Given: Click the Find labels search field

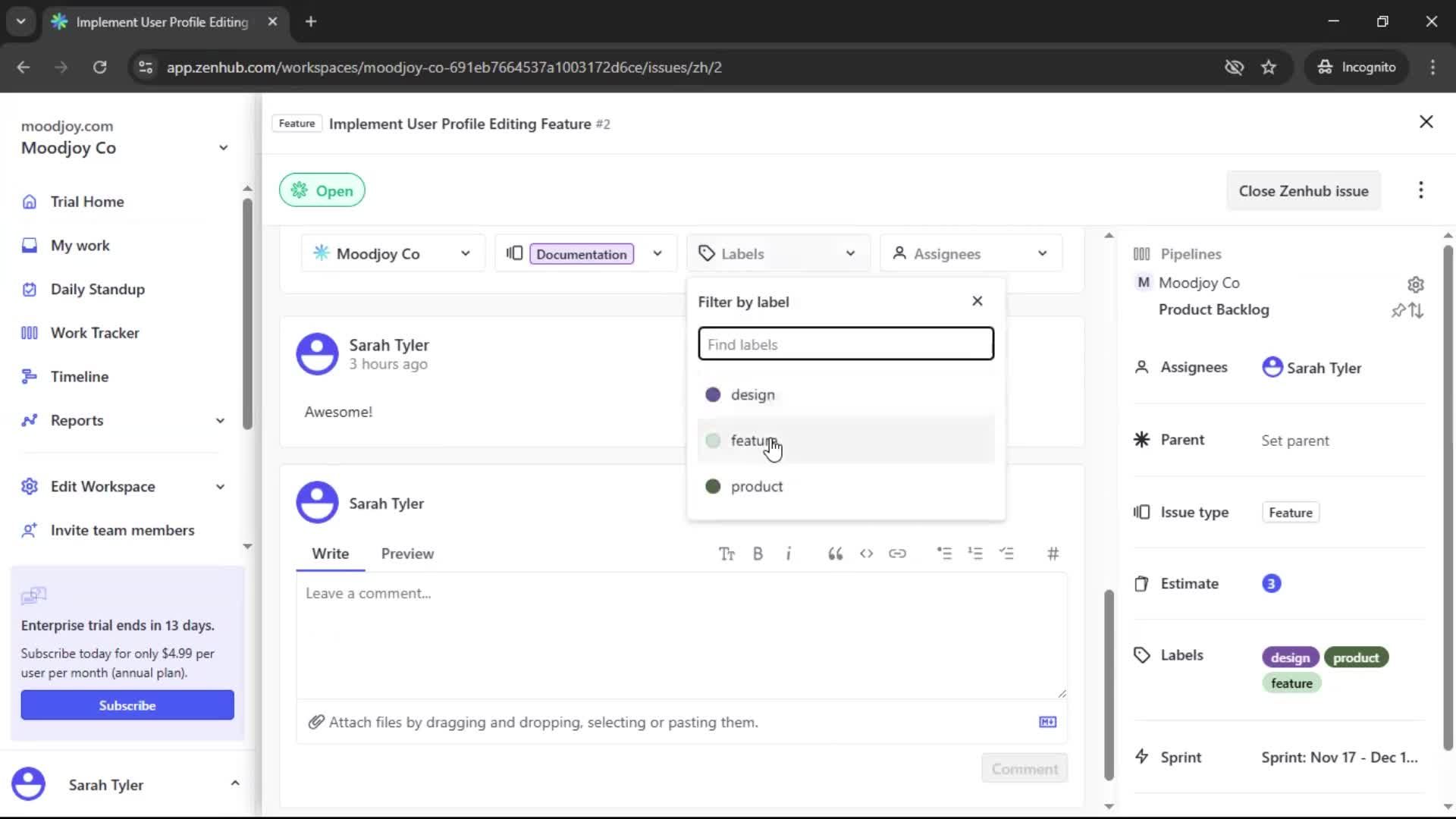Looking at the screenshot, I should pos(846,344).
